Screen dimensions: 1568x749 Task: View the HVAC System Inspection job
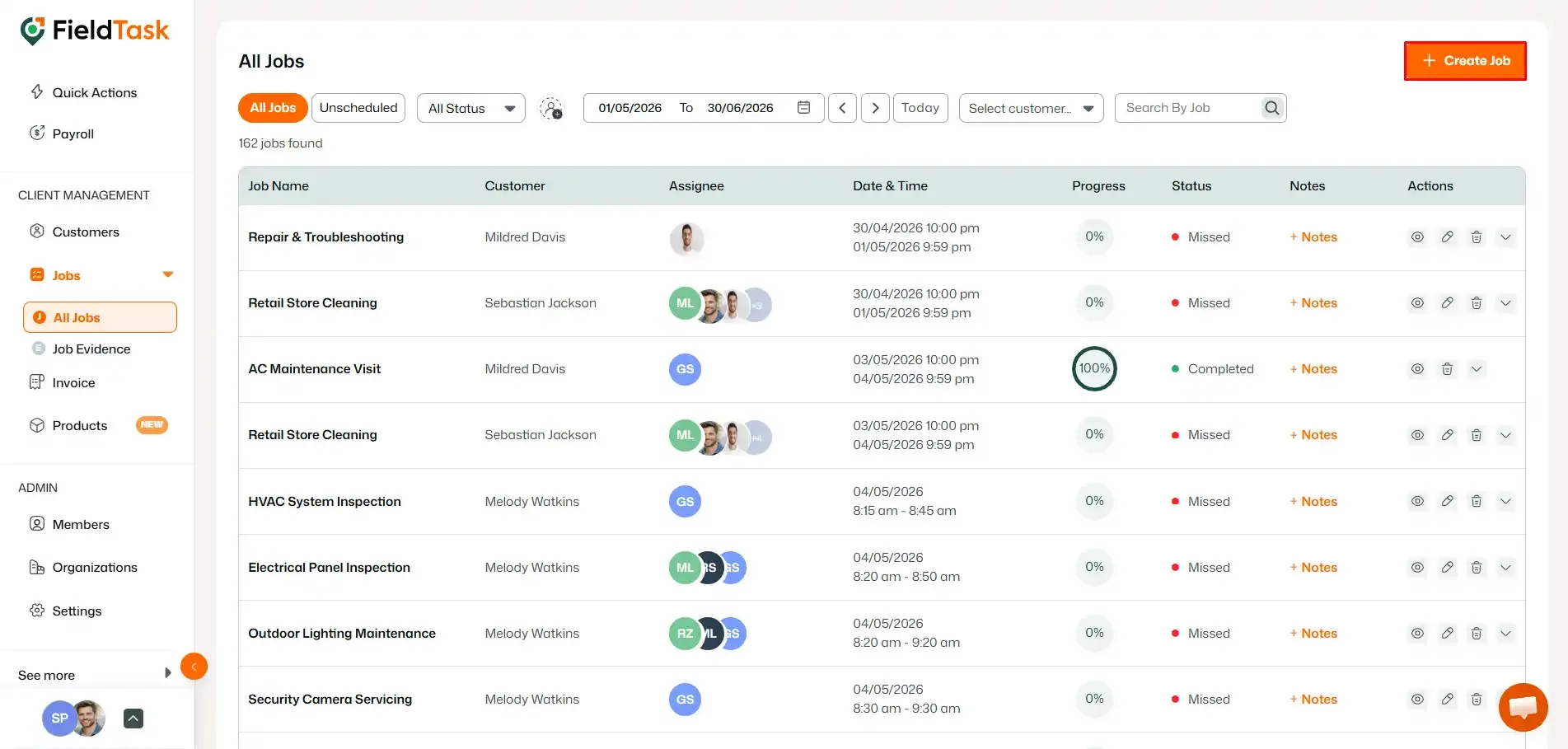pos(1417,501)
